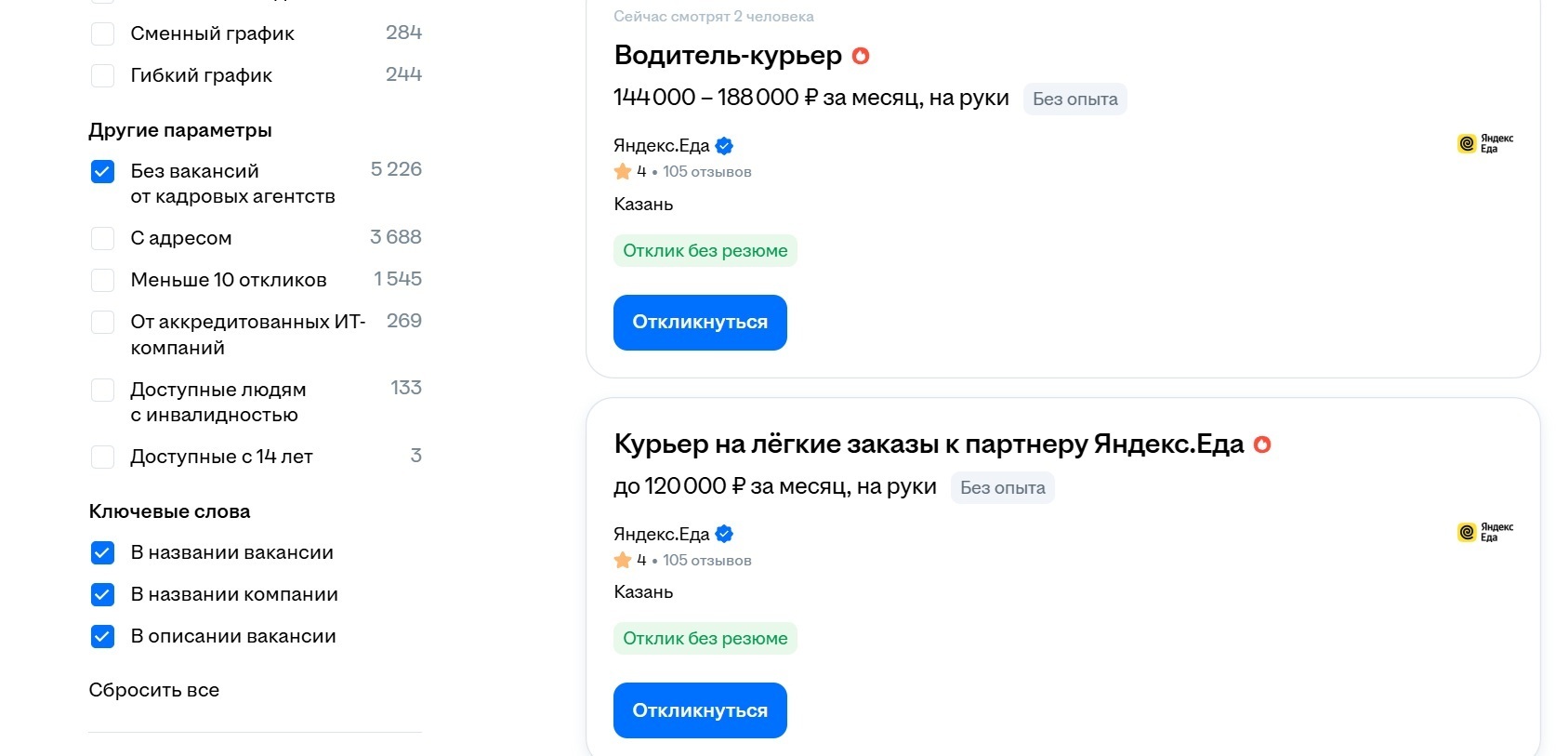Click the orange badge beside the courier vacancy title
The height and width of the screenshot is (756, 1568).
tap(1262, 445)
